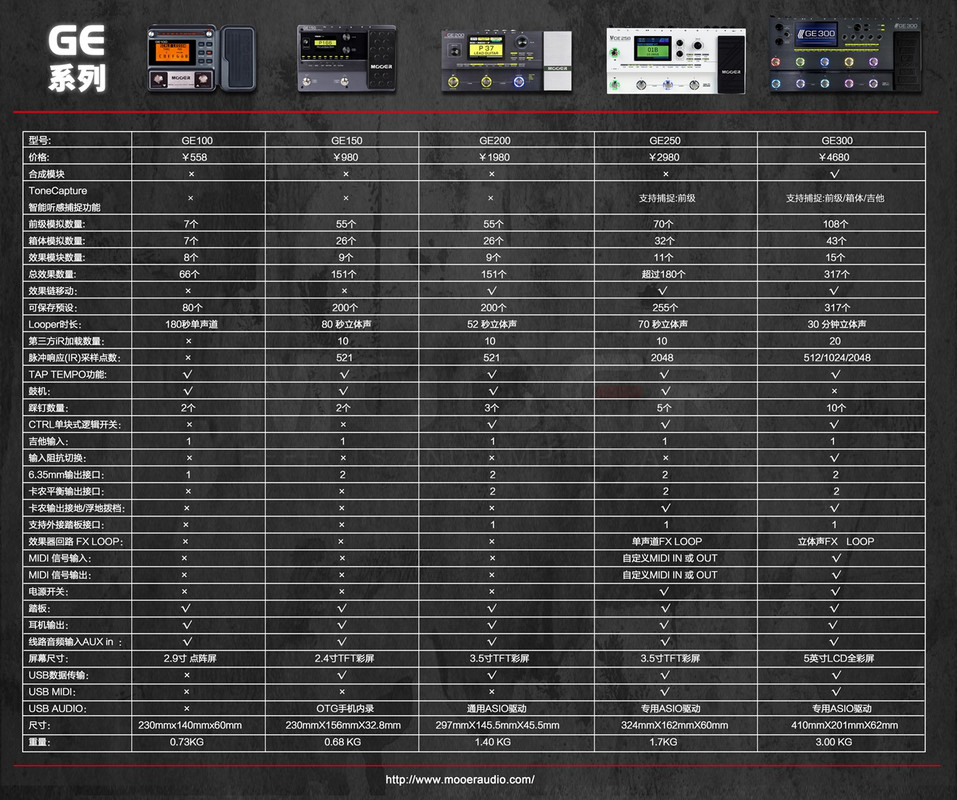The height and width of the screenshot is (800, 957).
Task: Select the GE150 column header
Action: coord(346,140)
